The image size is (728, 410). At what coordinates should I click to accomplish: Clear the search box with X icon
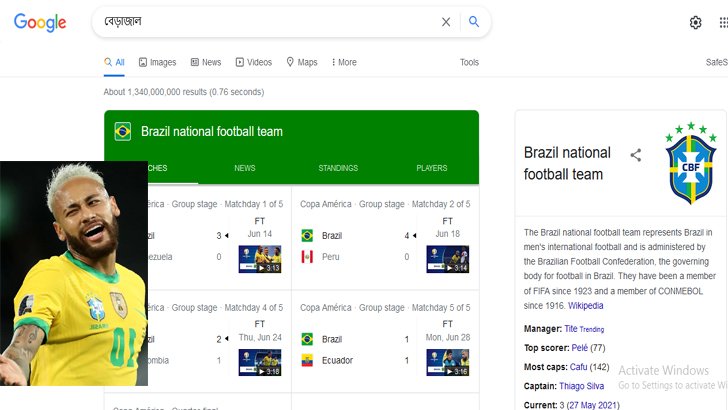pyautogui.click(x=446, y=22)
